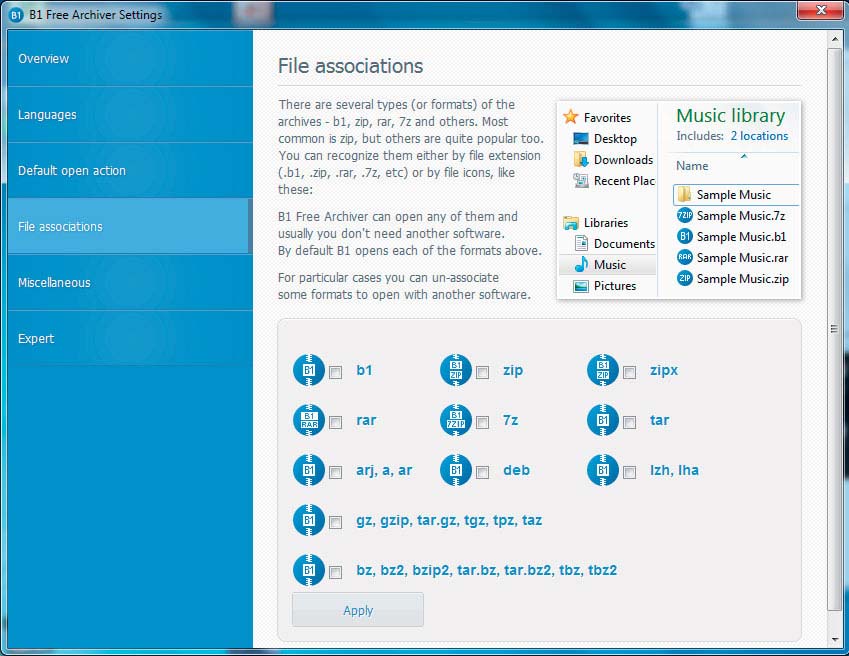Click the Apply button
The image size is (849, 656).
[x=358, y=610]
